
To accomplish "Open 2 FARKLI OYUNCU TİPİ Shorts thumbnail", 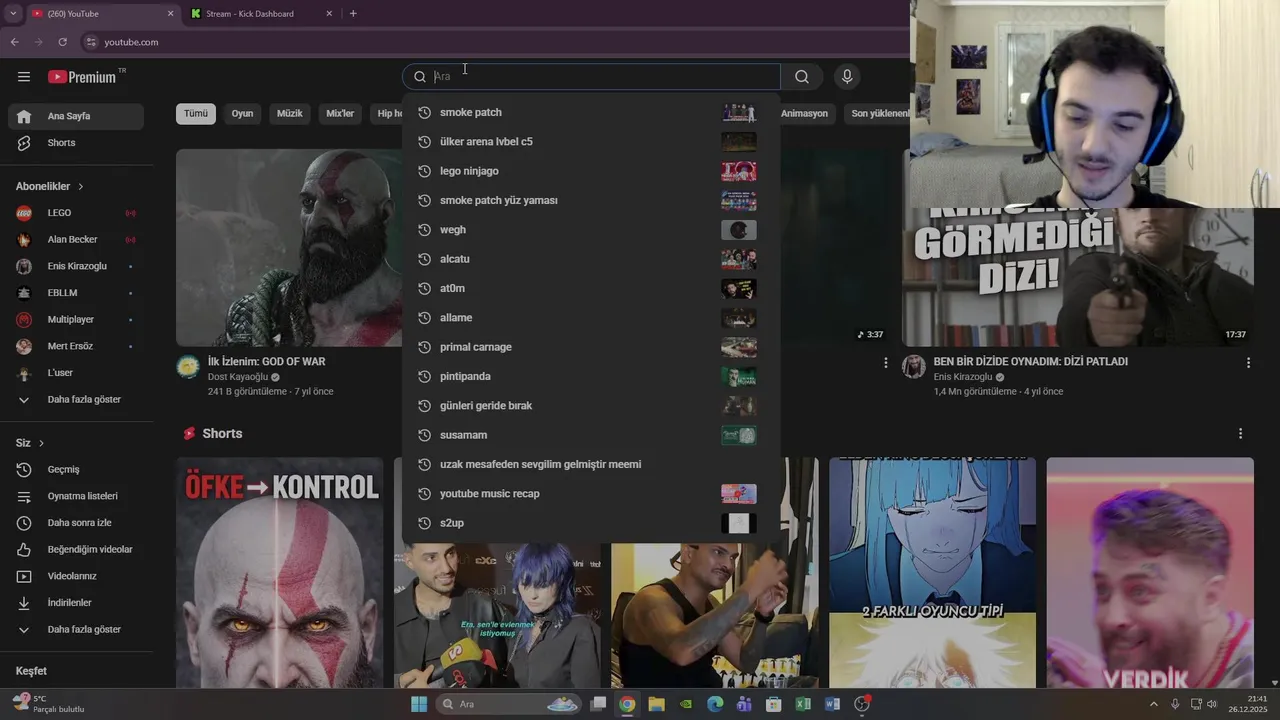I will [x=932, y=573].
